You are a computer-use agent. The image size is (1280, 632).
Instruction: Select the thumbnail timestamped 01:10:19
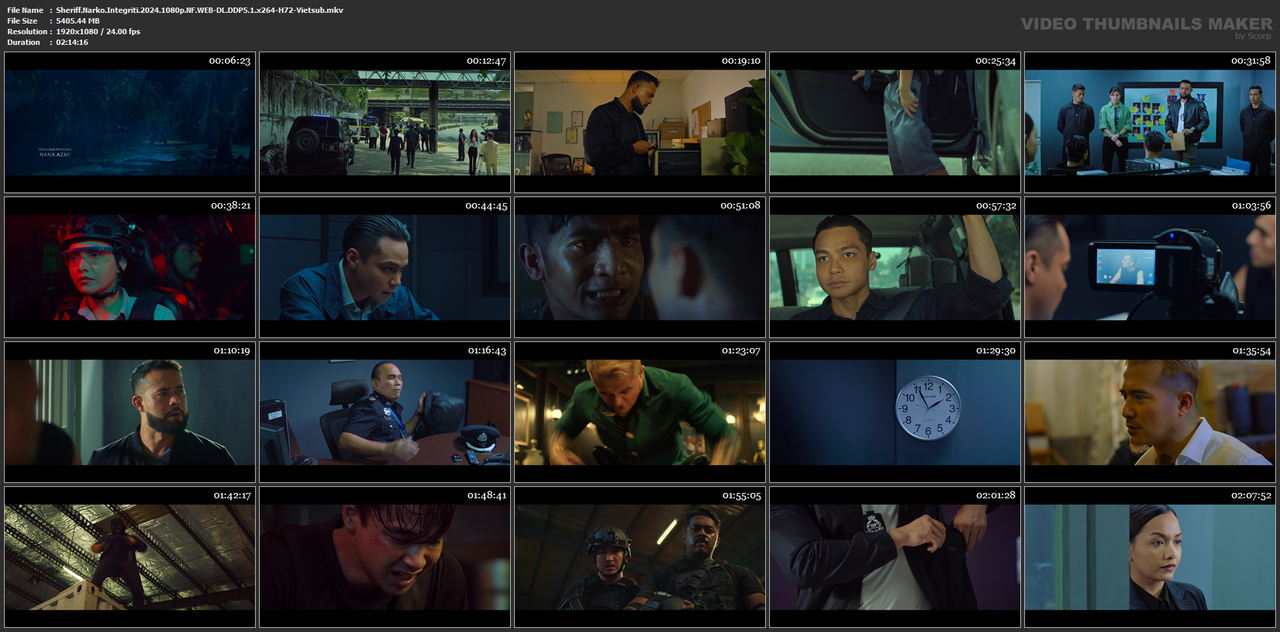[x=130, y=413]
